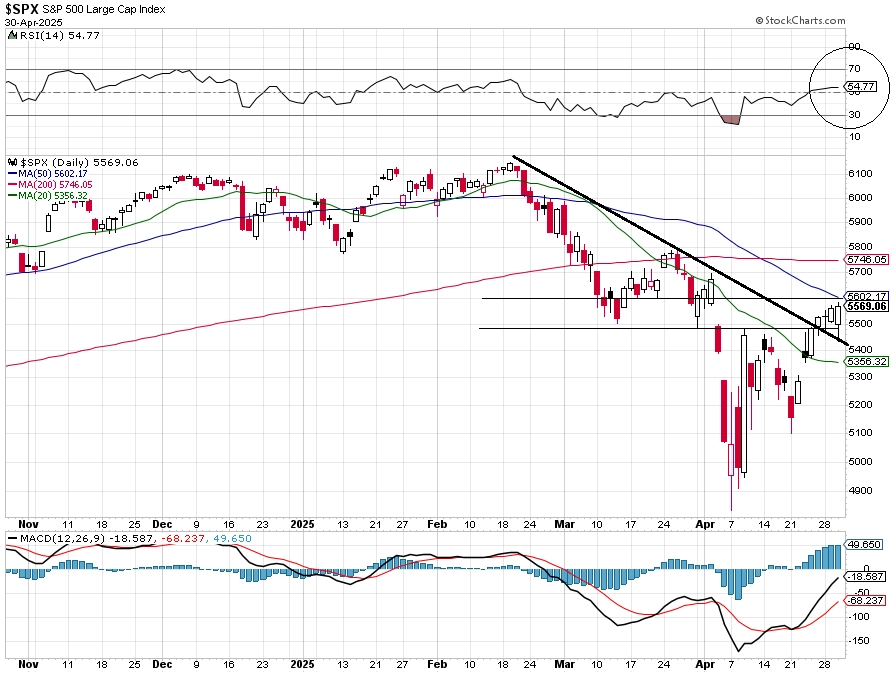
Task: Select the MACD legend line marker
Action: 13,538
